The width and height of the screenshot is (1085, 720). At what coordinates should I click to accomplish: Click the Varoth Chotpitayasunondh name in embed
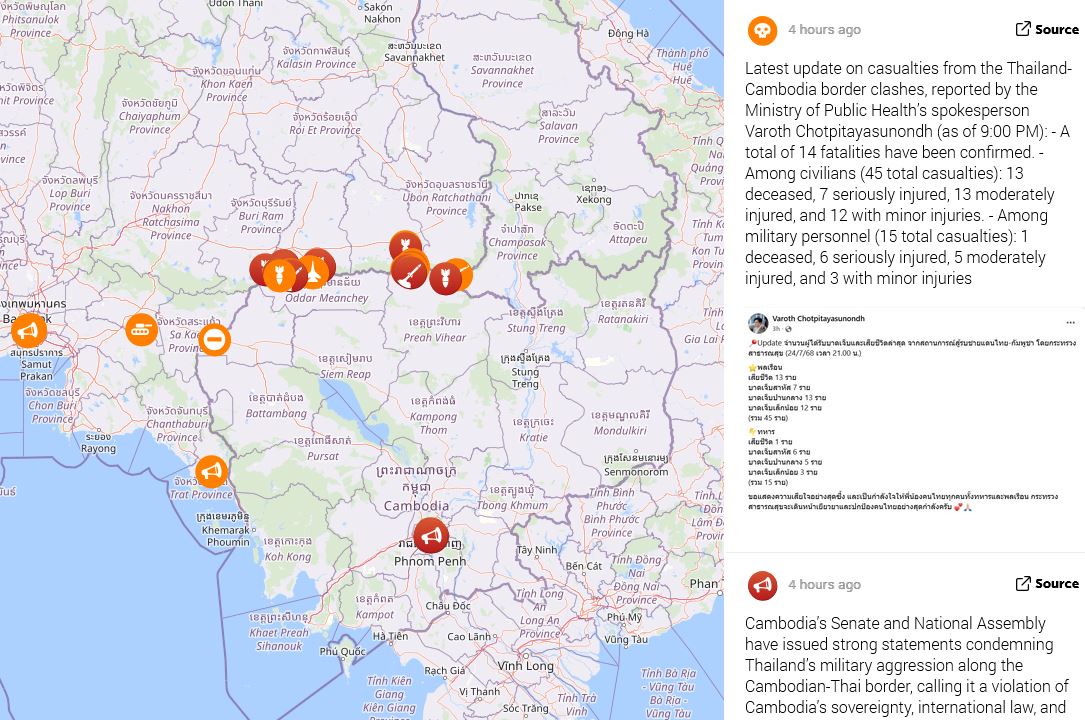click(819, 319)
